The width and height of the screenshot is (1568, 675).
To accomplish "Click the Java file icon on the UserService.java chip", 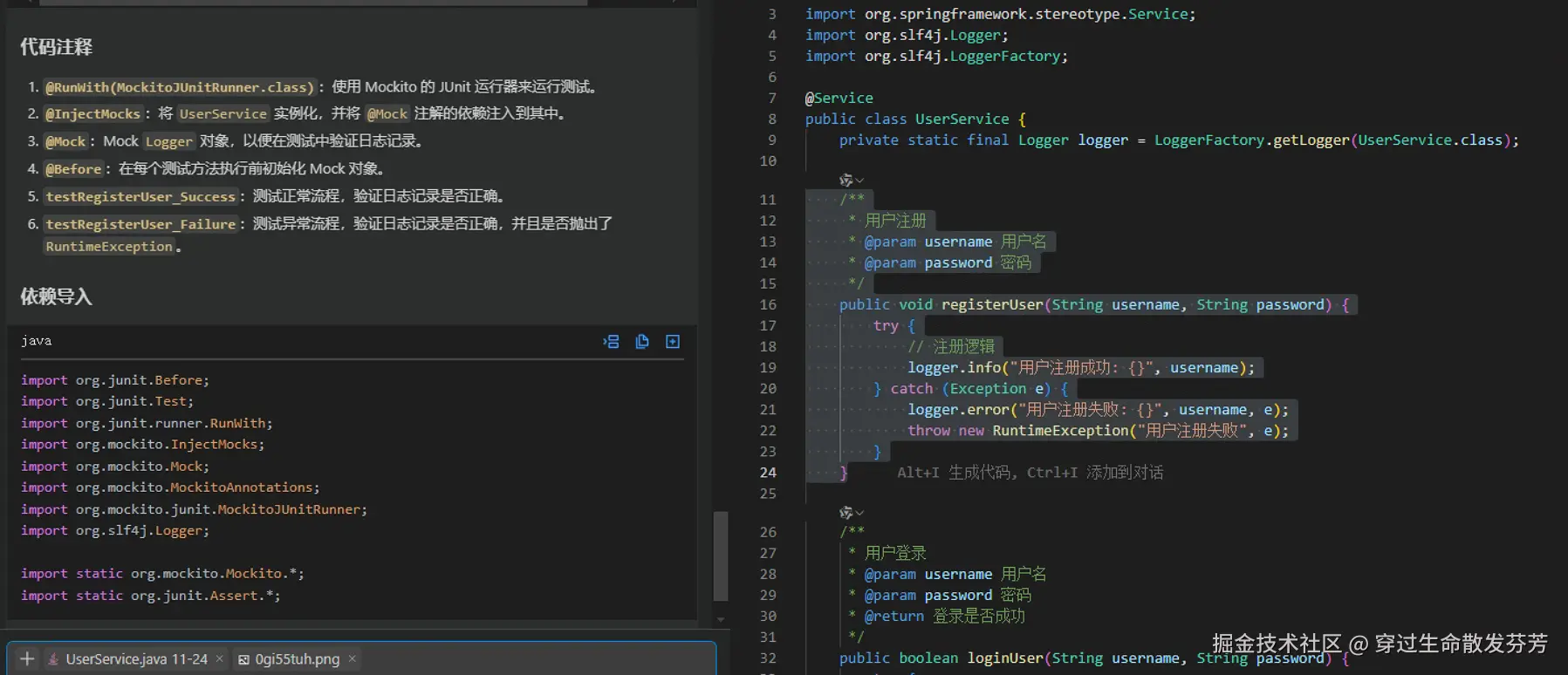I will click(x=53, y=659).
